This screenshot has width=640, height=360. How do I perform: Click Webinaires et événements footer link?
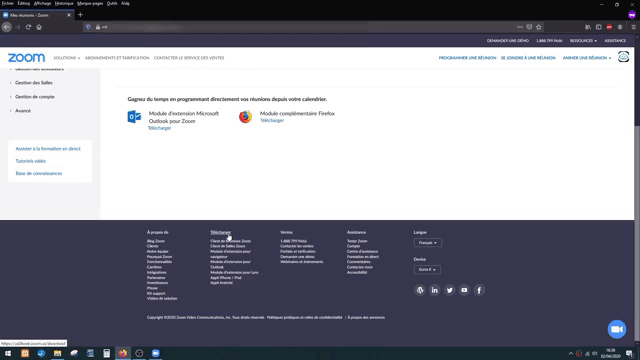302,262
